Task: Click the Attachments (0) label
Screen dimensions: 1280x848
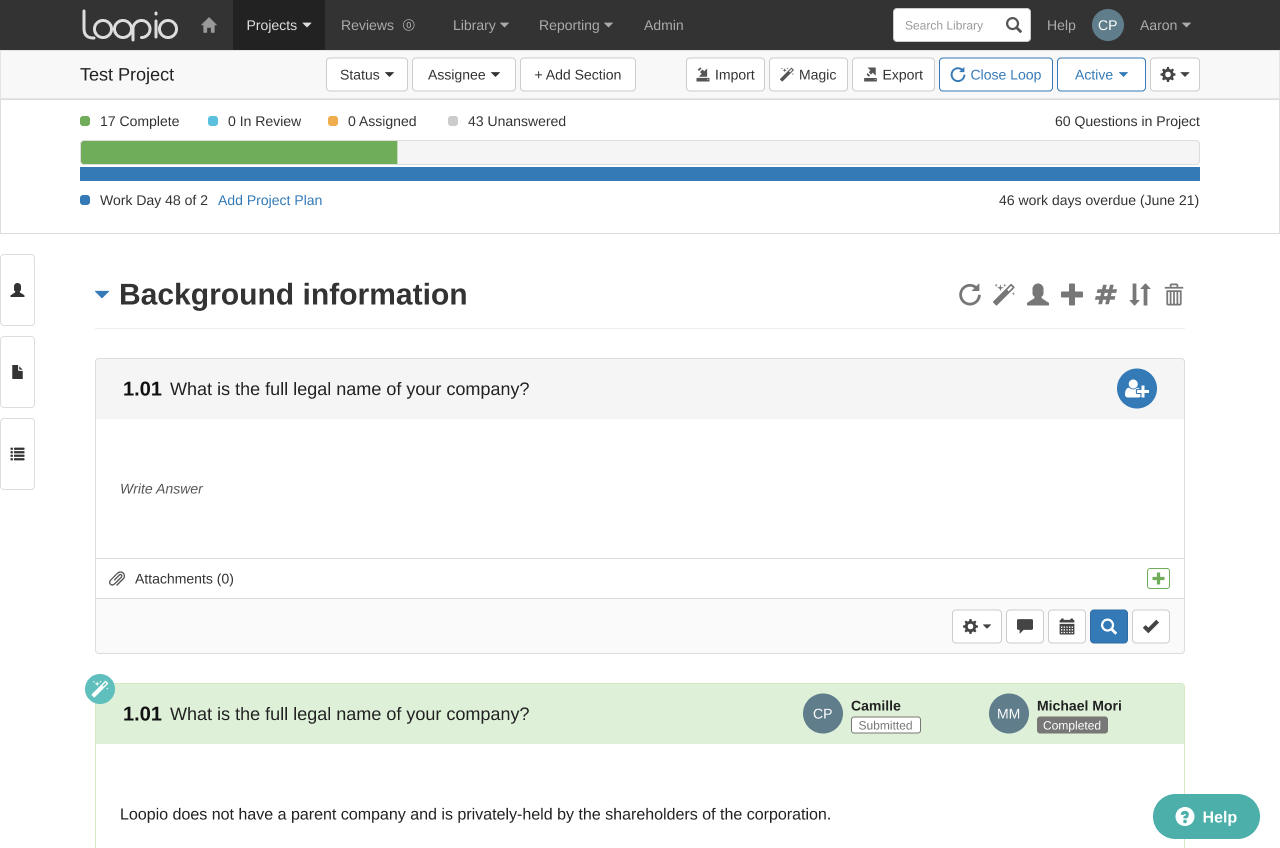Action: (184, 578)
